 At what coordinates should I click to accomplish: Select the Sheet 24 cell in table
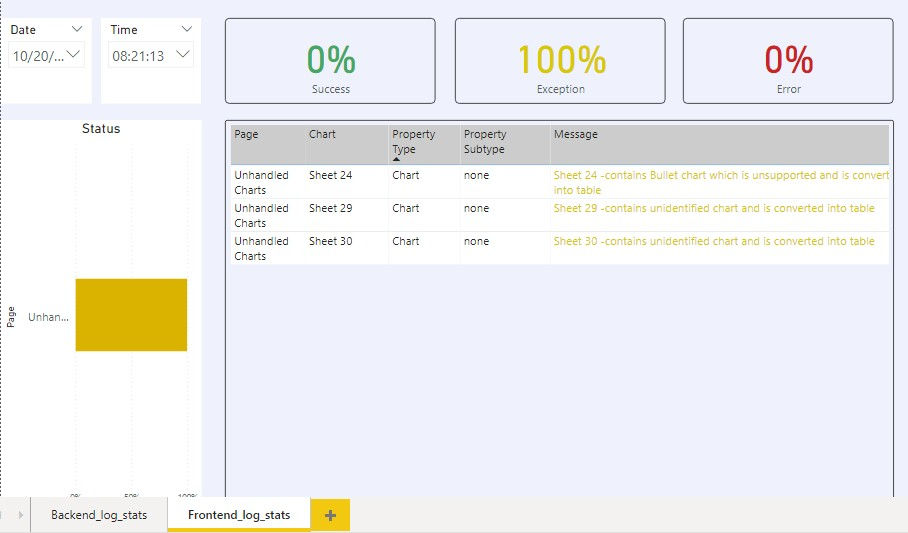pos(331,175)
